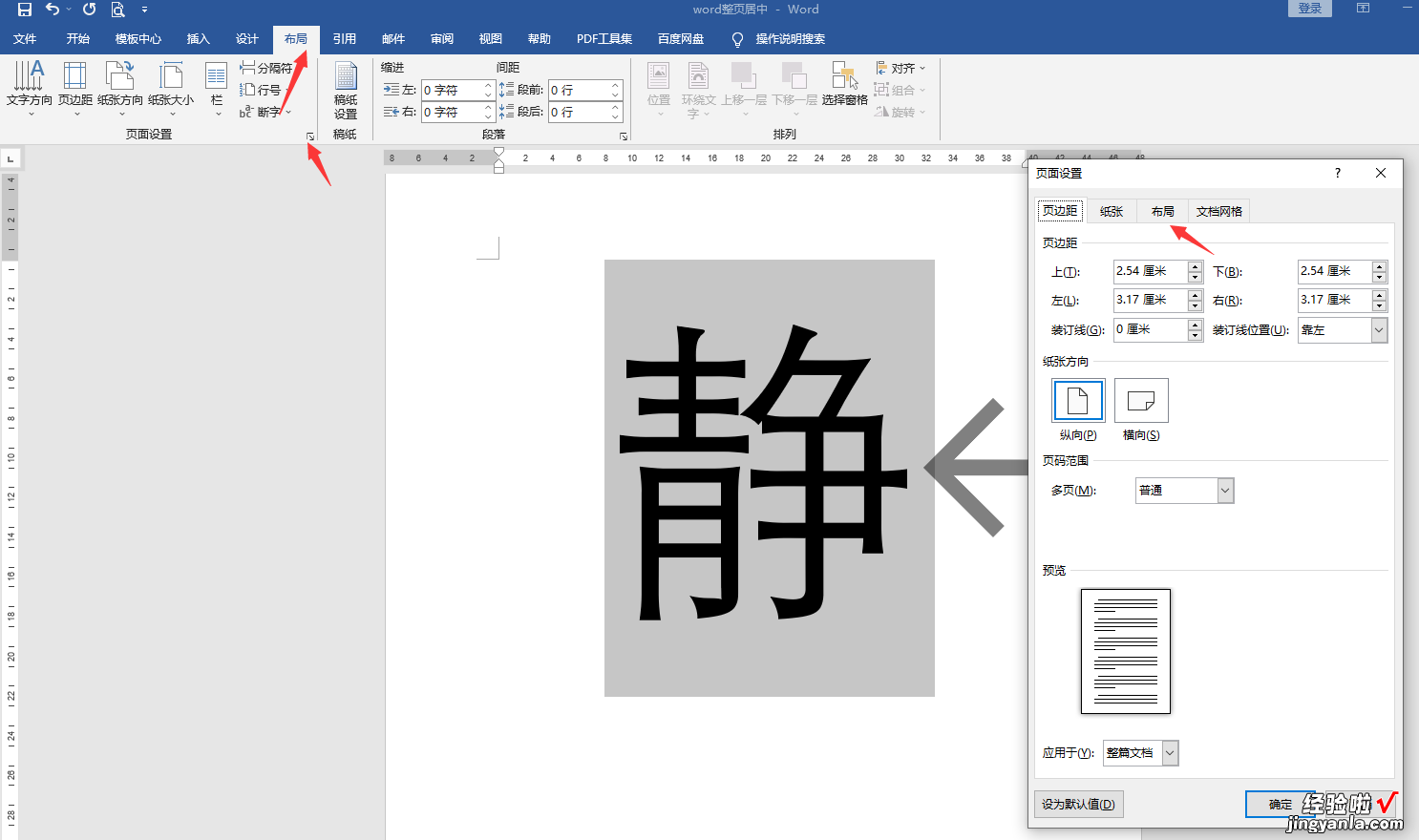Click the 设为默认值 button
This screenshot has width=1419, height=840.
point(1079,805)
